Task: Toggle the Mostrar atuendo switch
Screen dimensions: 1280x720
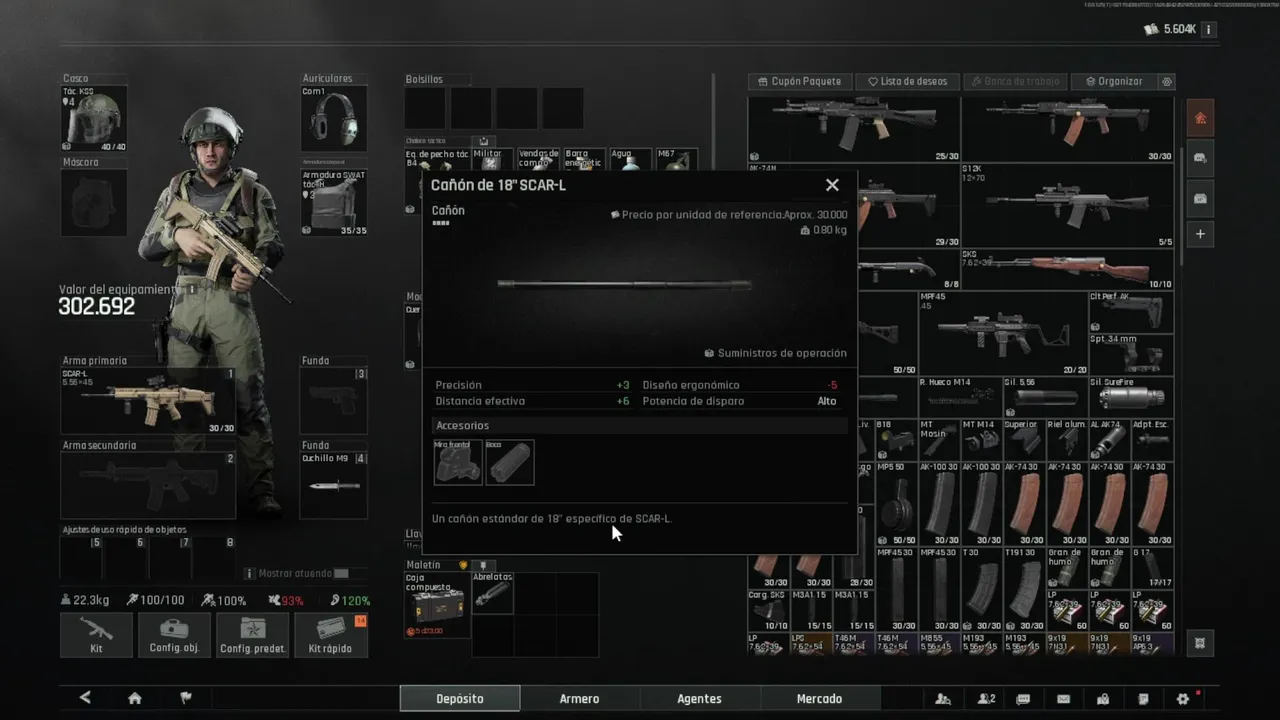Action: point(341,574)
